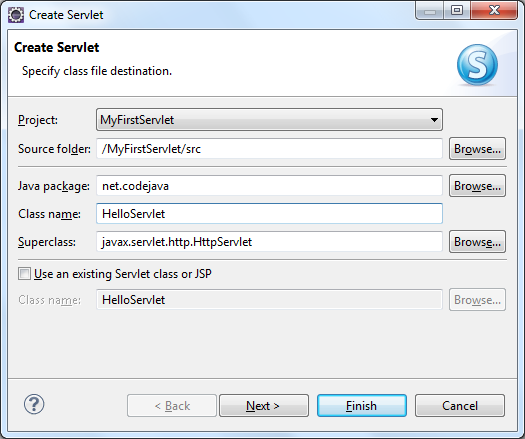Cancel the servlet creation
The width and height of the screenshot is (525, 439).
460,406
